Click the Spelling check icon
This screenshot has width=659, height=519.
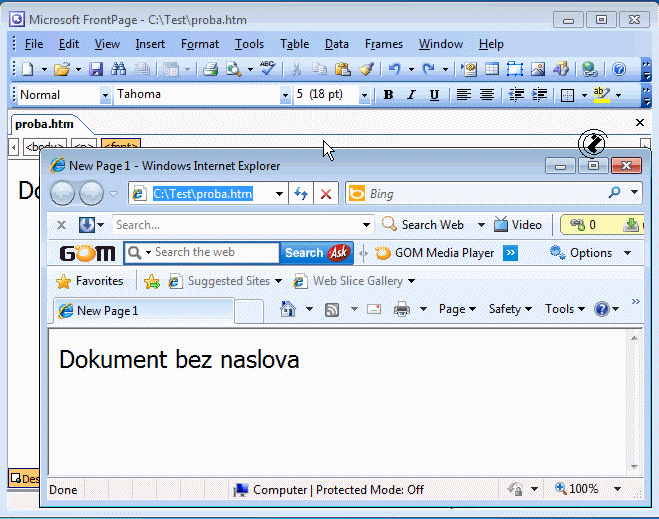[267, 69]
